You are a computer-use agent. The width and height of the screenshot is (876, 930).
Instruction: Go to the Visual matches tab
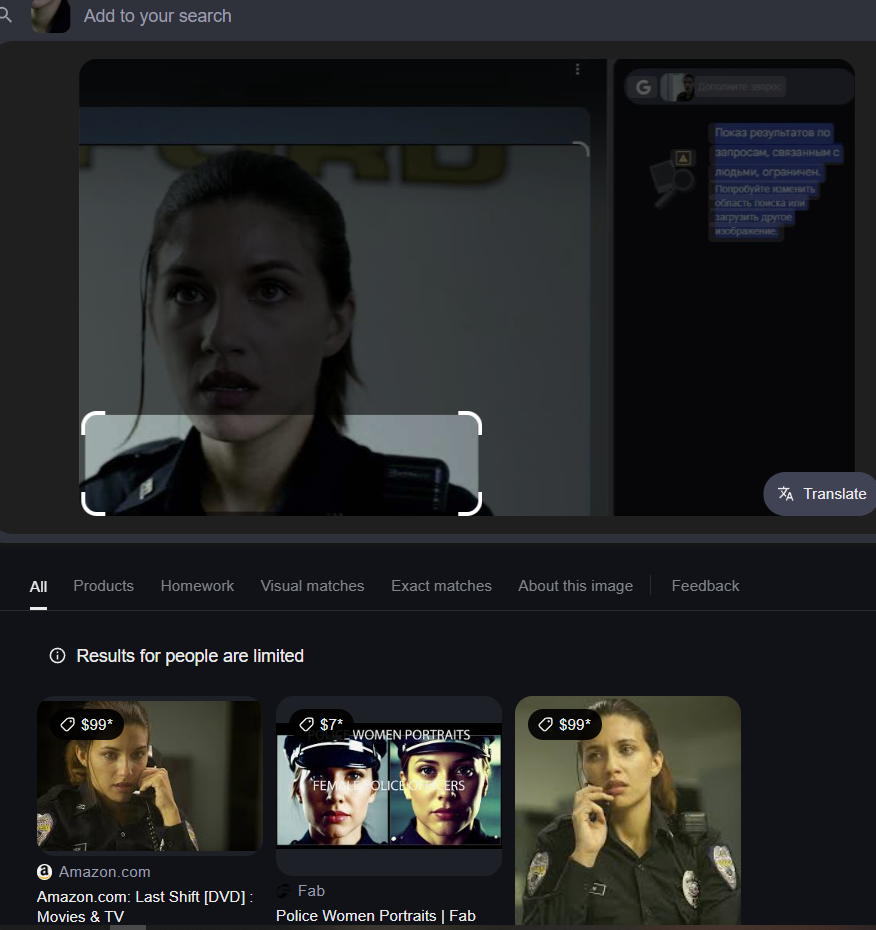[313, 586]
